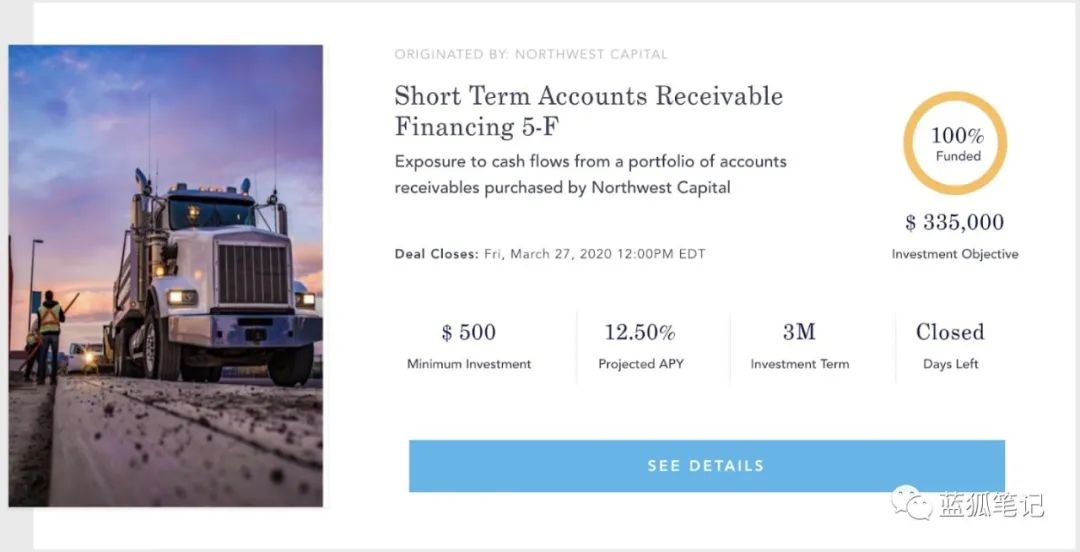Click the 100% Funded progress circle
Viewport: 1080px width, 552px height.
(956, 143)
